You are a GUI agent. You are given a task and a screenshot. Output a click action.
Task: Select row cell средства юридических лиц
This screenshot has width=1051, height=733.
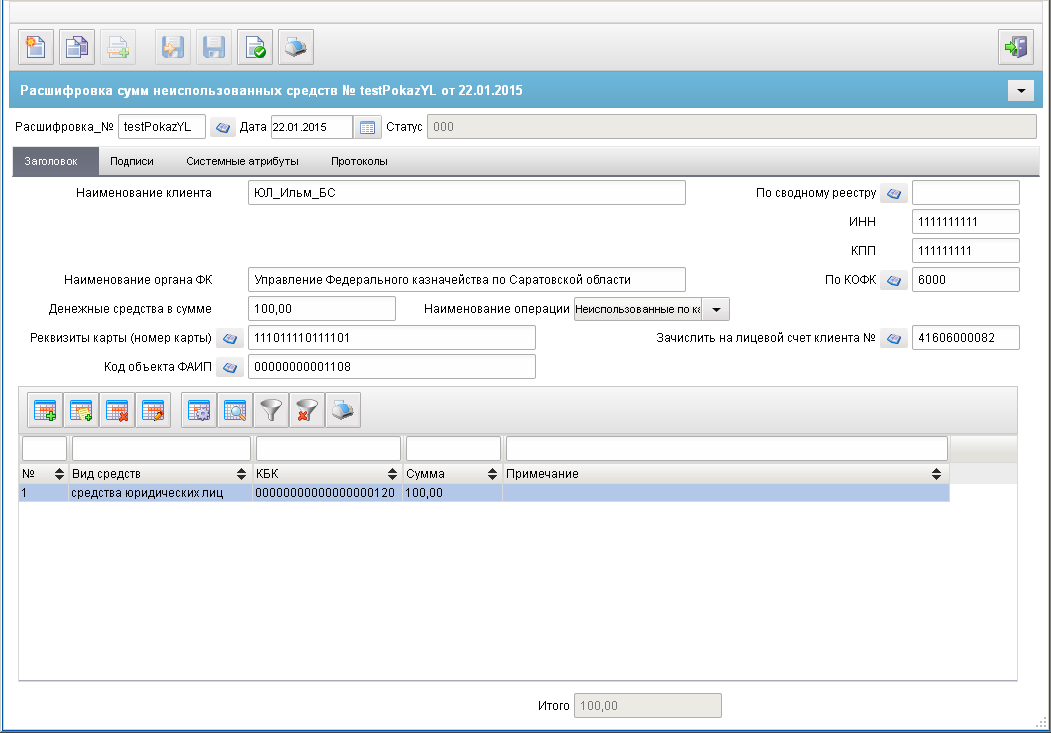(x=160, y=493)
